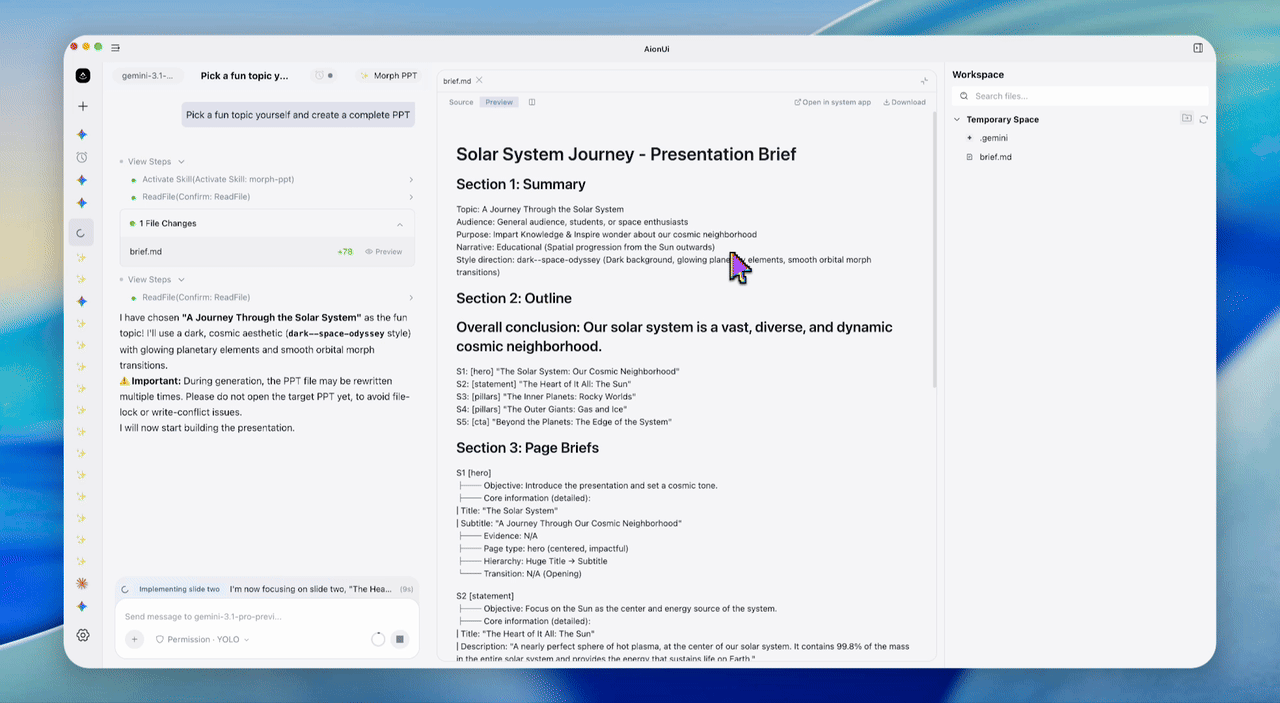Collapse the Temporary Space tree
1280x703 pixels.
pyautogui.click(x=957, y=120)
